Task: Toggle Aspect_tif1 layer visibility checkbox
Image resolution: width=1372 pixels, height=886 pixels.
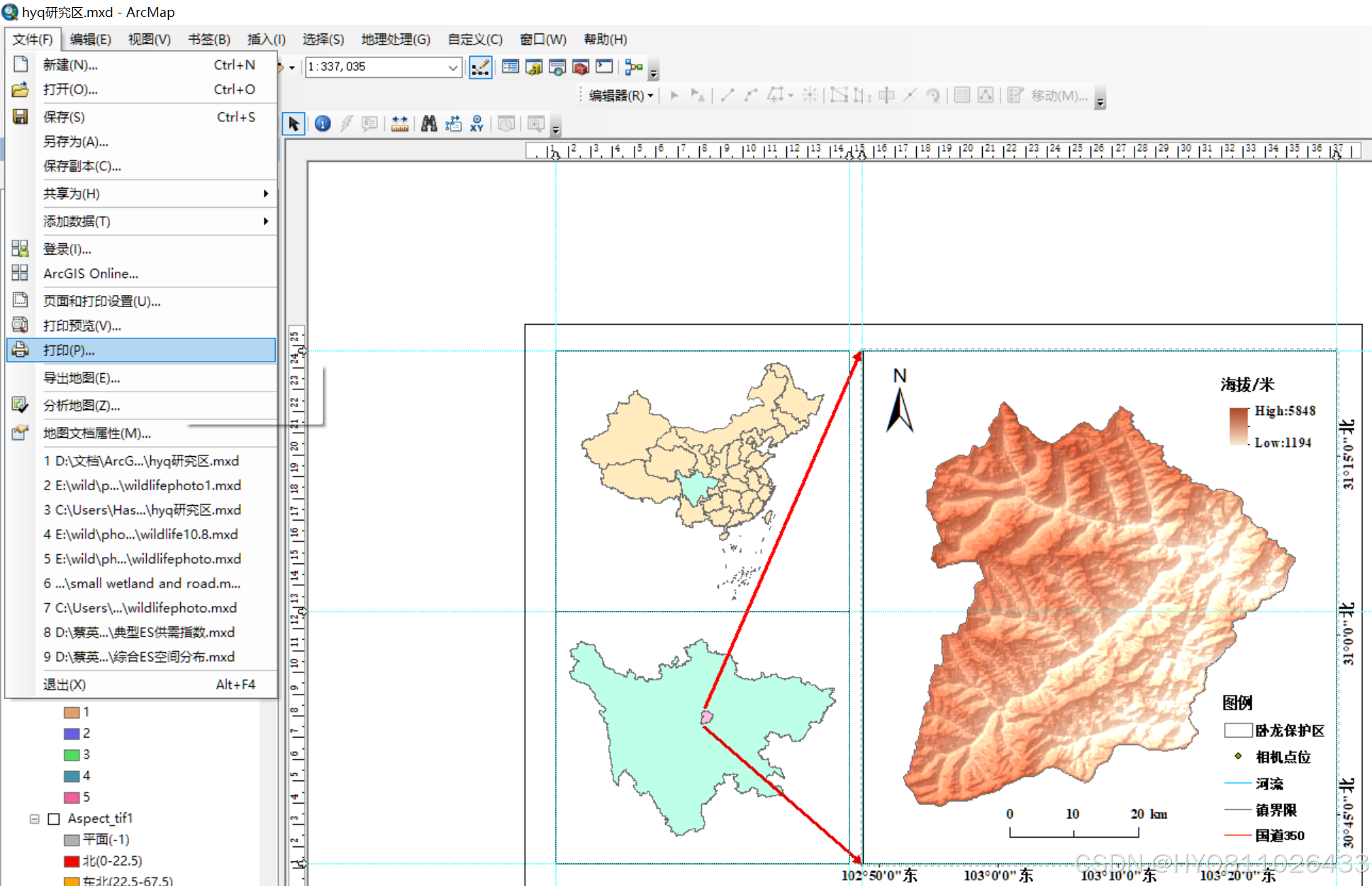Action: click(x=53, y=819)
